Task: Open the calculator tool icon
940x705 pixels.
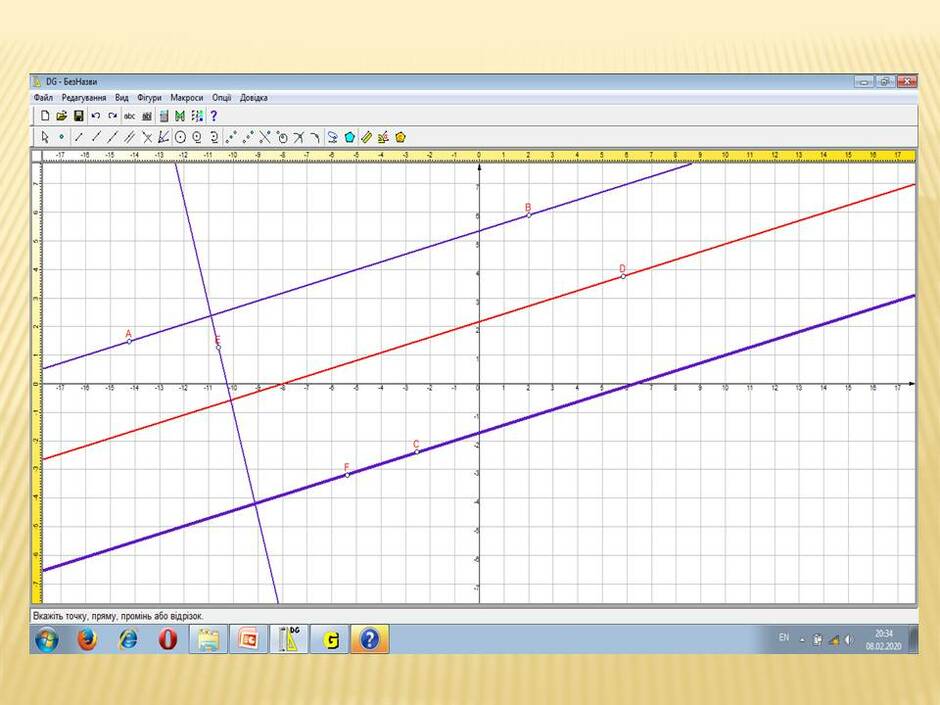Action: coord(164,116)
